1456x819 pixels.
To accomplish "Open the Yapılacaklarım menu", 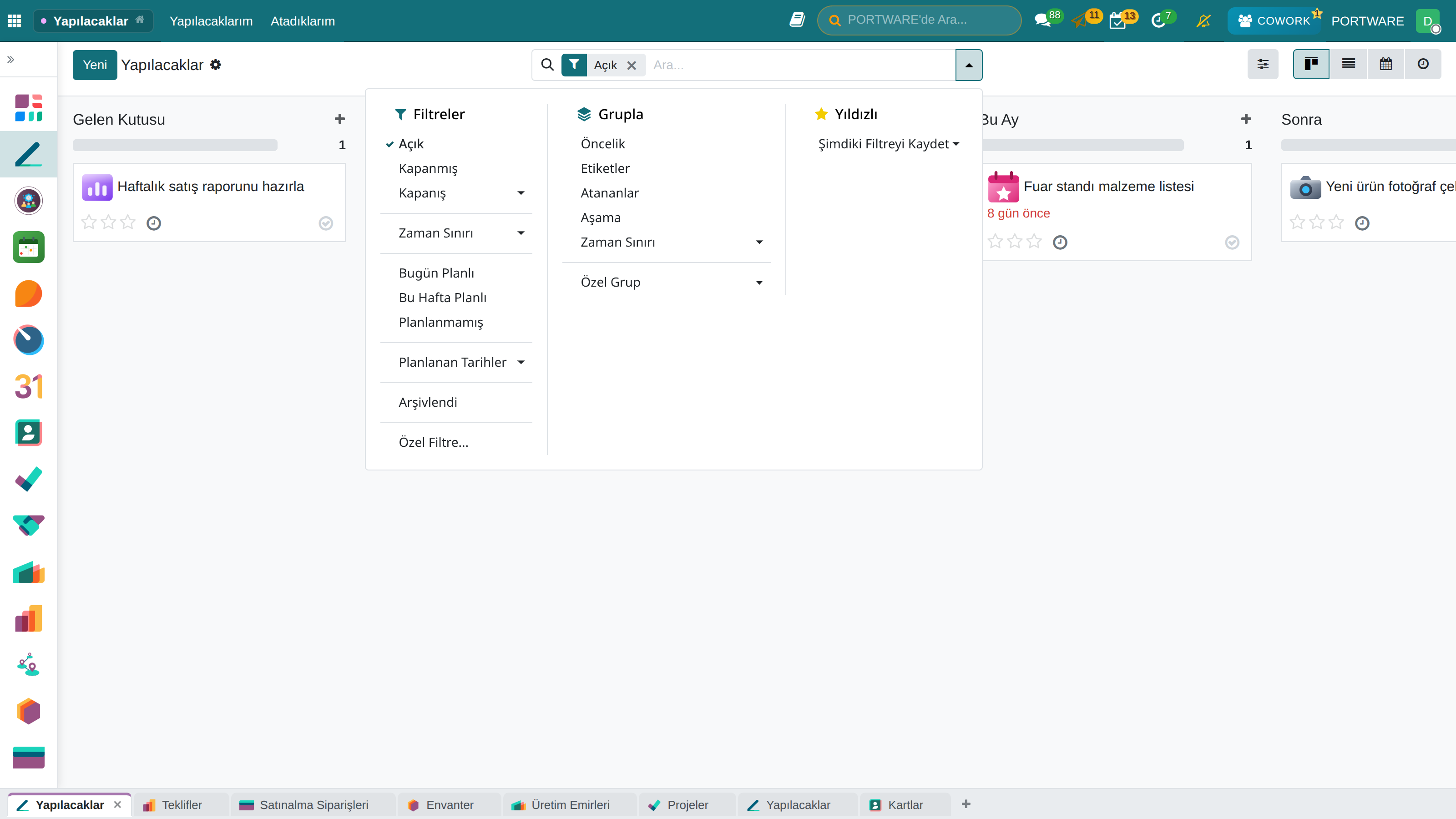I will tap(211, 21).
